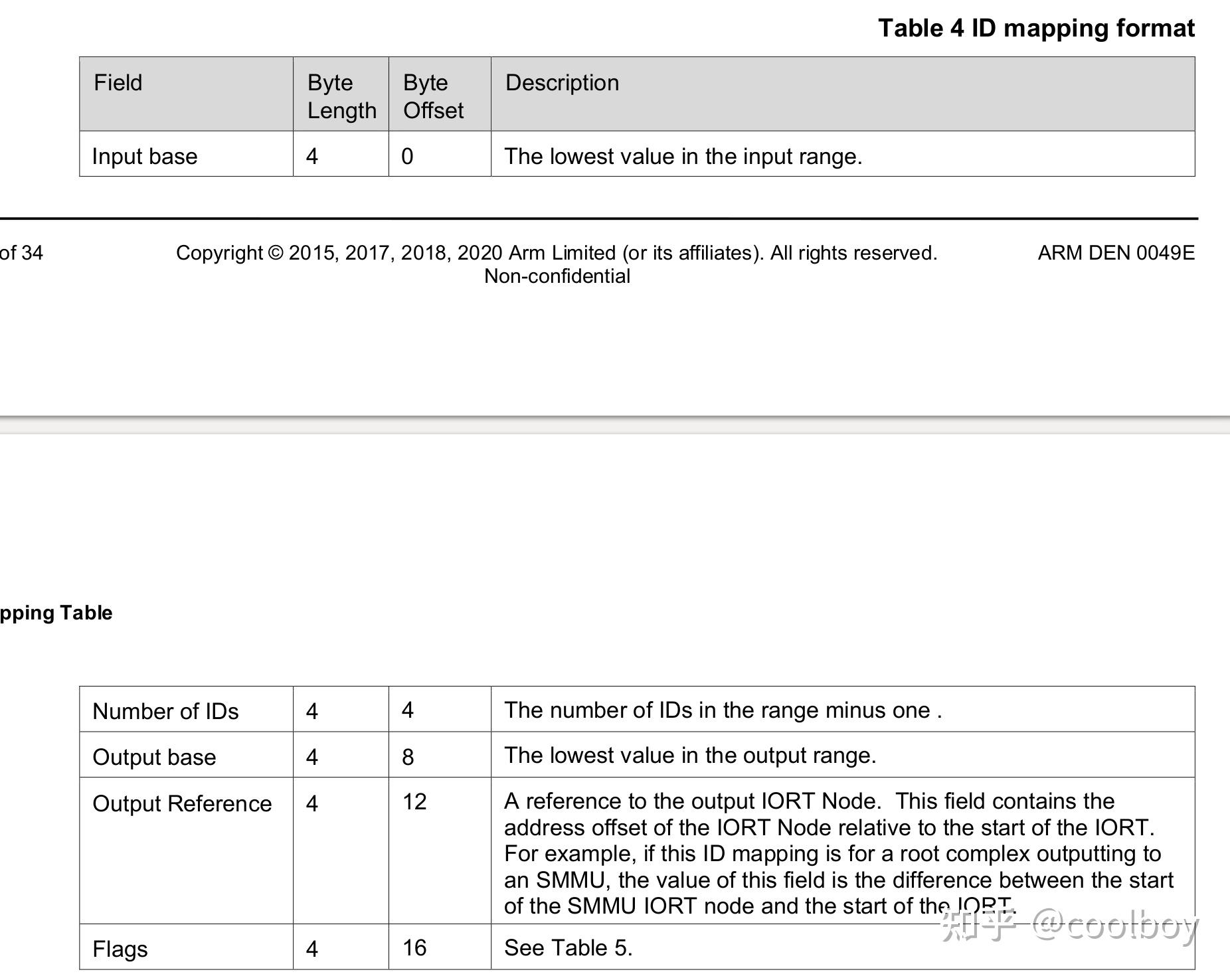This screenshot has width=1230, height=980.
Task: Select the 'Field' column header
Action: [118, 83]
